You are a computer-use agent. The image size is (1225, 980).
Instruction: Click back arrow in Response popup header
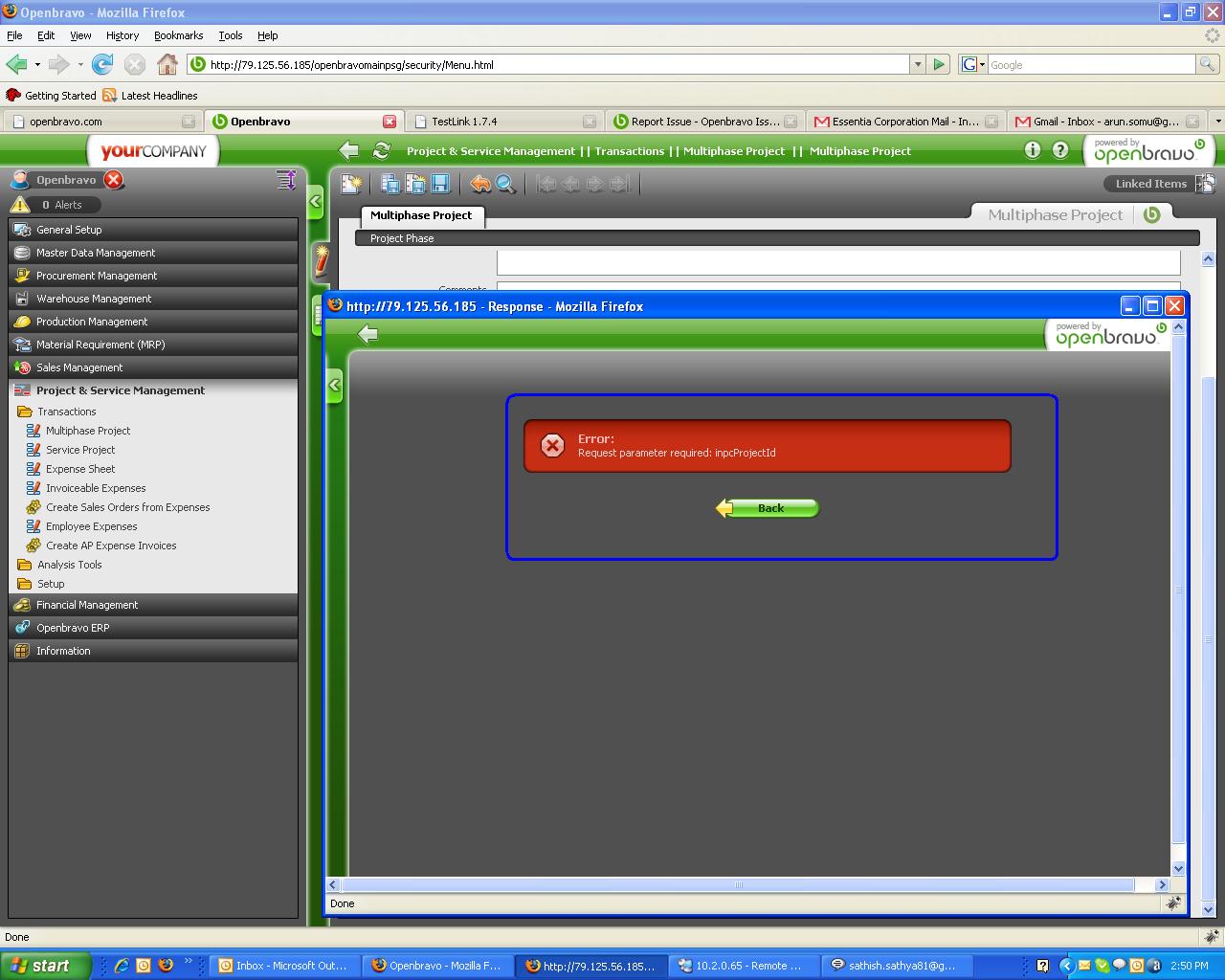tap(368, 334)
